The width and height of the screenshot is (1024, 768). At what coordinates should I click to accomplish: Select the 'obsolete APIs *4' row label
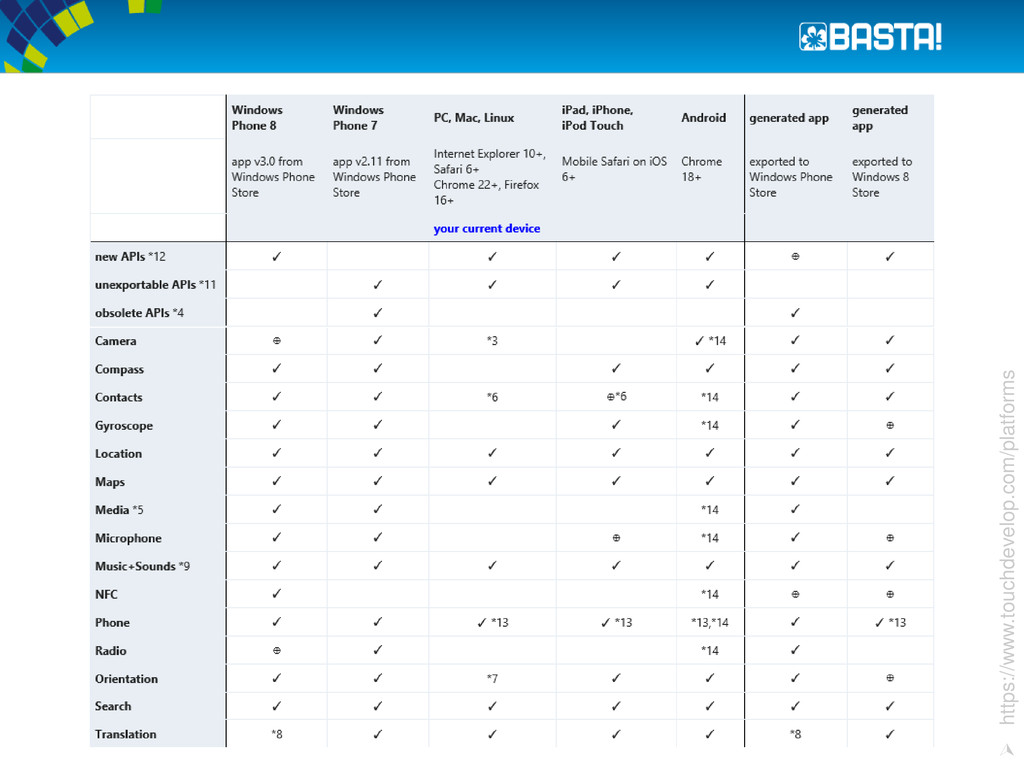139,313
